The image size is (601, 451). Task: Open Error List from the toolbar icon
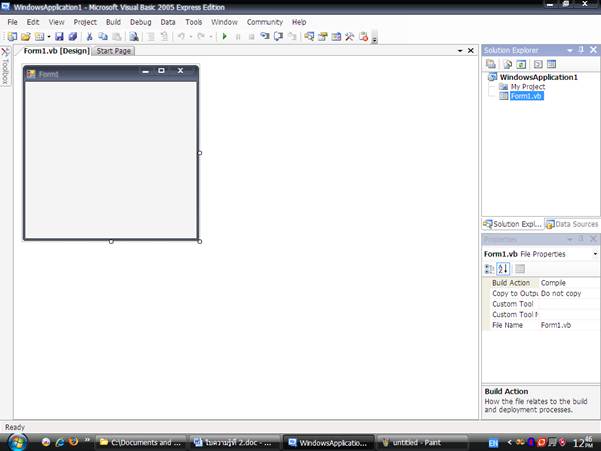click(363, 36)
